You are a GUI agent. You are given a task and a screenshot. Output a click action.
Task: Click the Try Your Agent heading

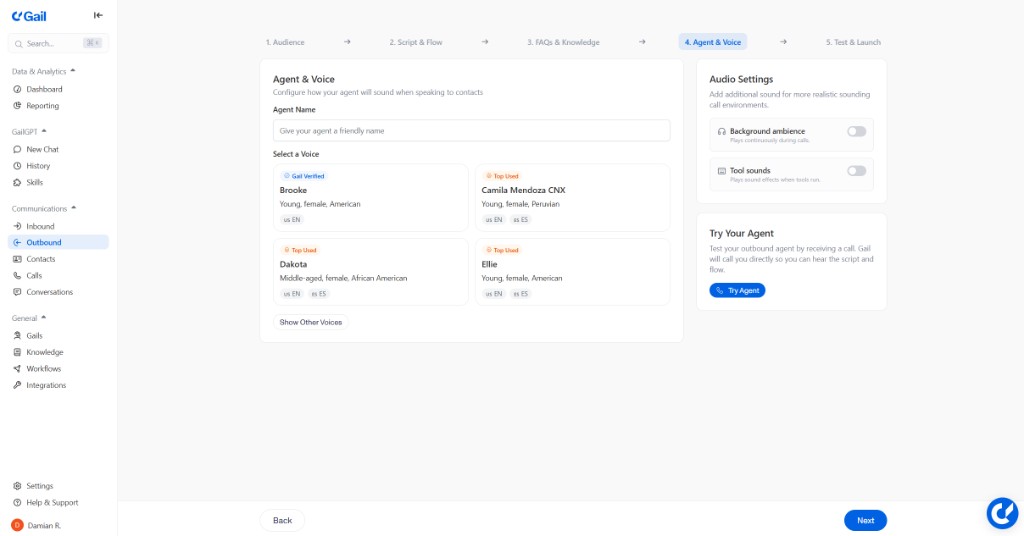point(741,233)
